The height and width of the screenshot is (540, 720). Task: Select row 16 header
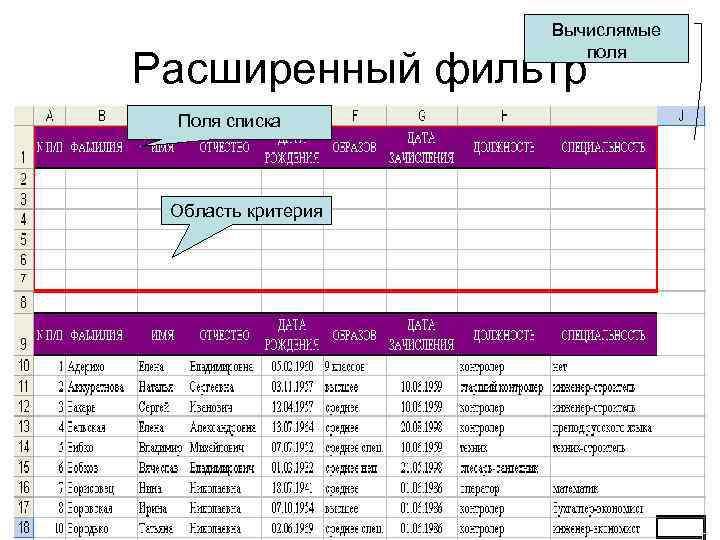tap(24, 487)
